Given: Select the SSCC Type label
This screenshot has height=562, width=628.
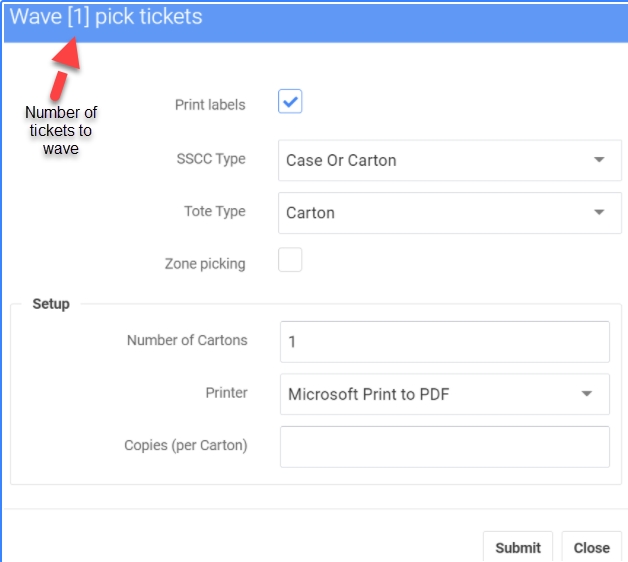Looking at the screenshot, I should coord(210,159).
